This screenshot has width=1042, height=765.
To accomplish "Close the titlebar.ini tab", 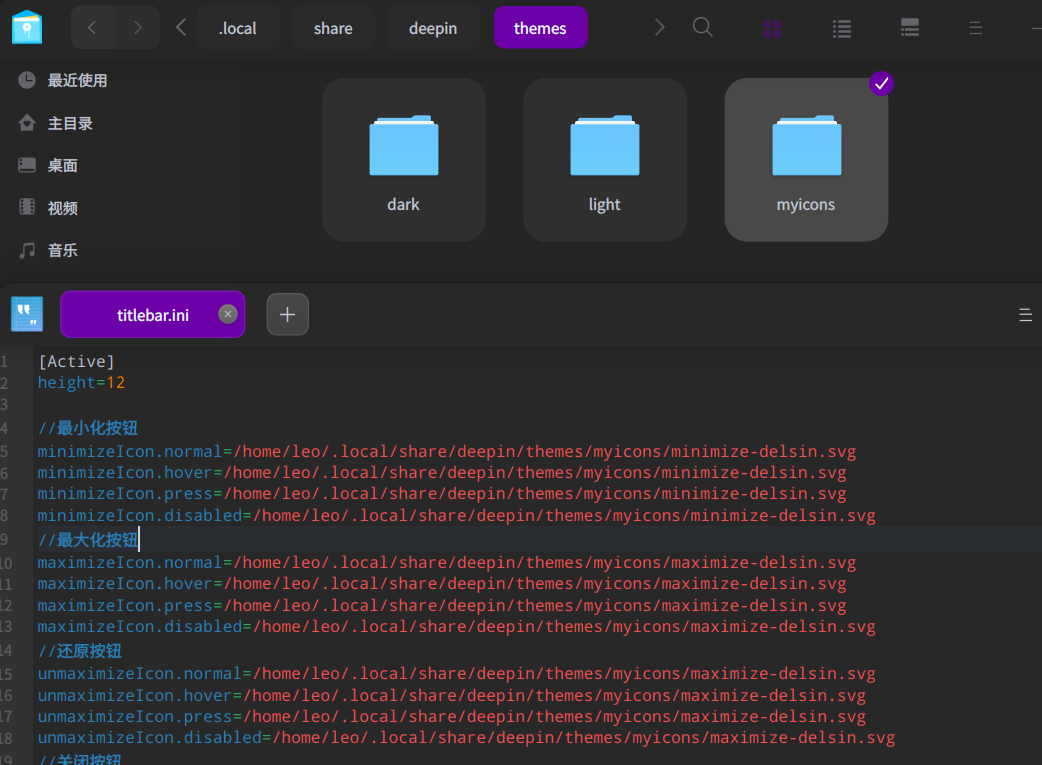I will coord(228,314).
